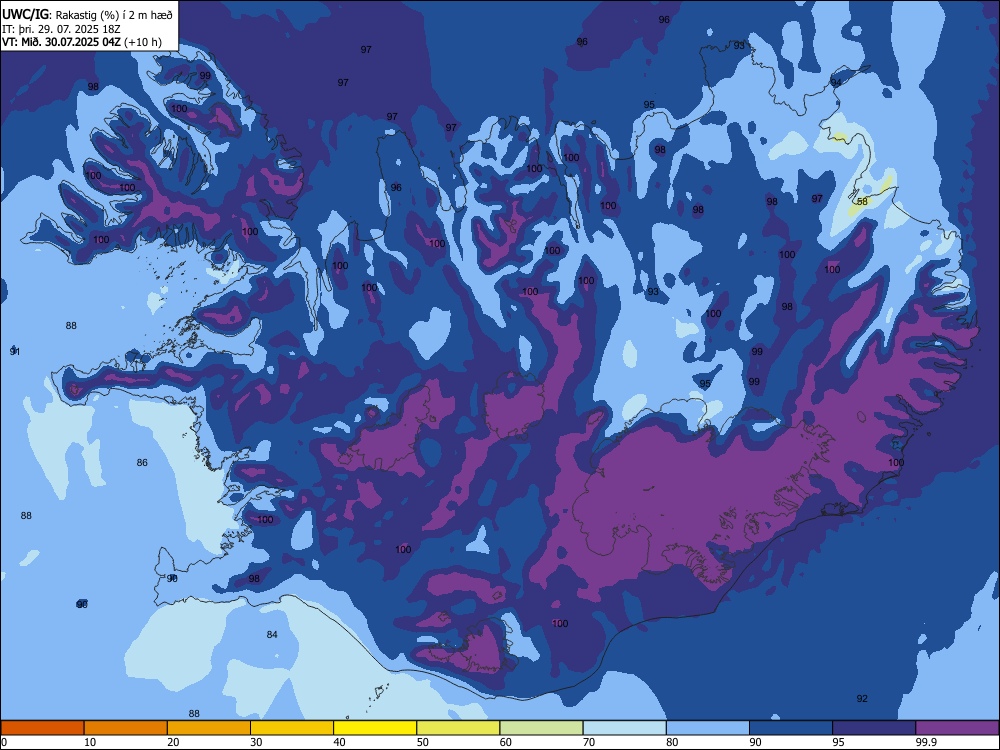1000x750 pixels.
Task: Click the medium blue 90–95 legend swatch
Action: click(x=791, y=728)
